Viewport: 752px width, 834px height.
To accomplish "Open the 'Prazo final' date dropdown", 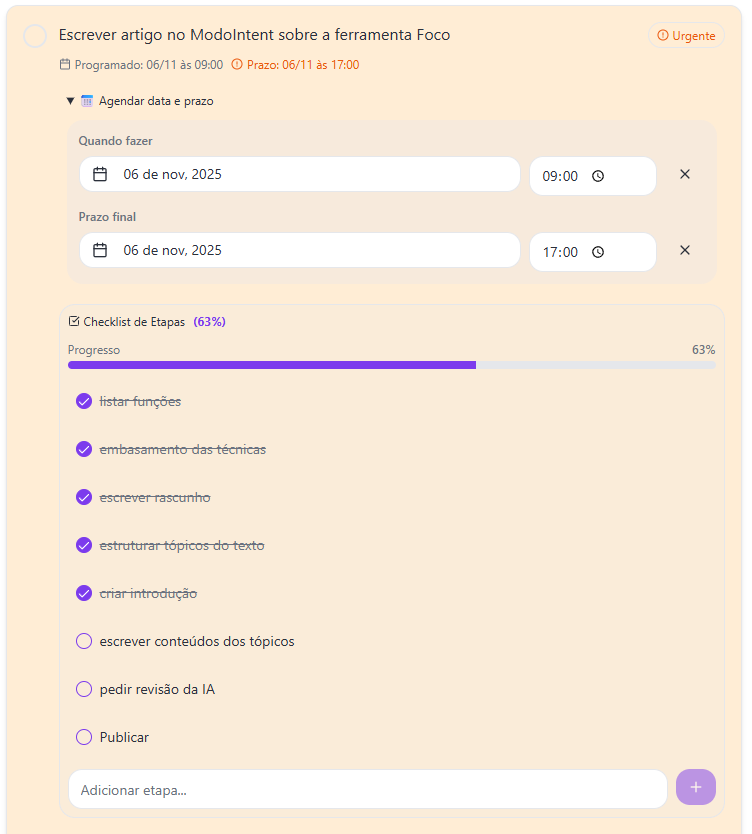I will point(300,250).
